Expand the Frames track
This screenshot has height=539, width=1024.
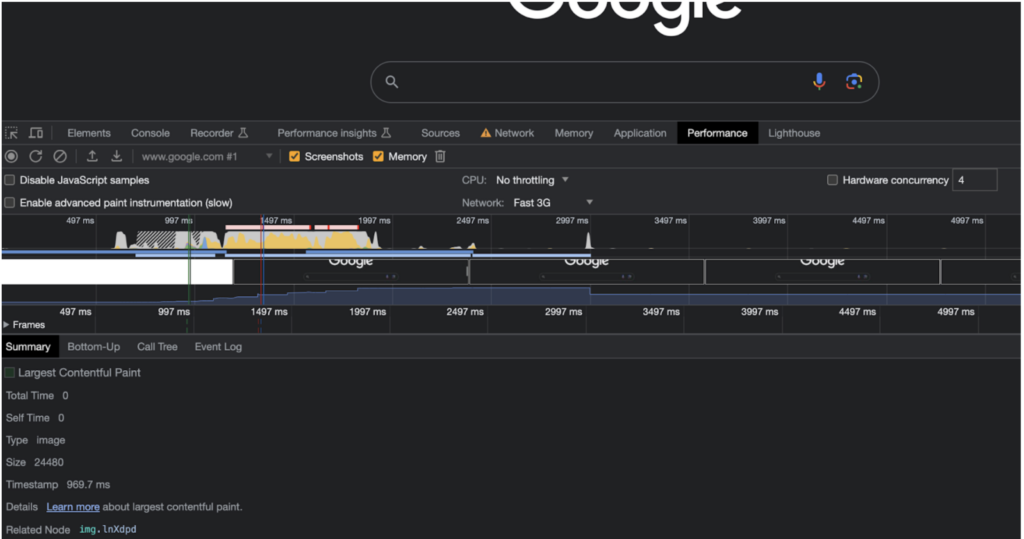[x=7, y=325]
